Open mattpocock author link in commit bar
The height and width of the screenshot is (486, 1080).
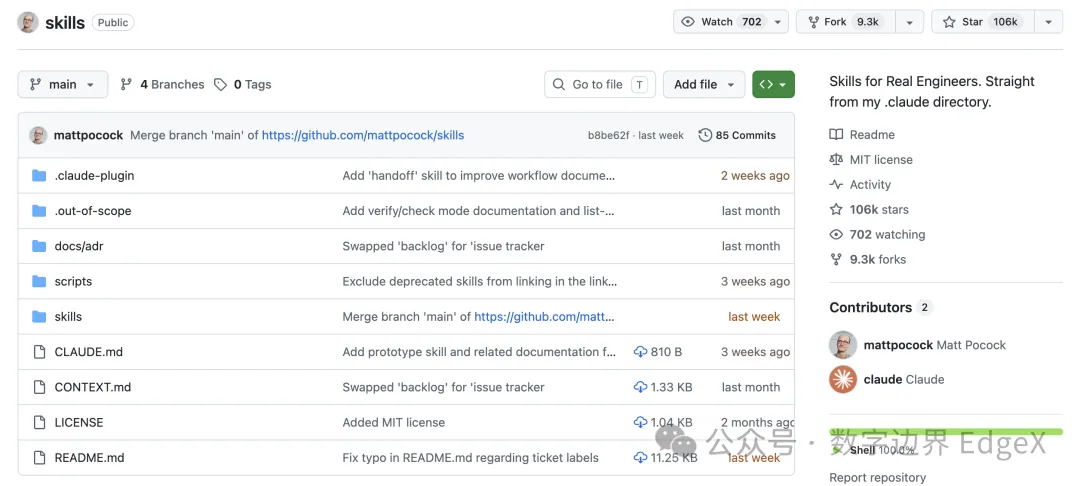pyautogui.click(x=89, y=135)
